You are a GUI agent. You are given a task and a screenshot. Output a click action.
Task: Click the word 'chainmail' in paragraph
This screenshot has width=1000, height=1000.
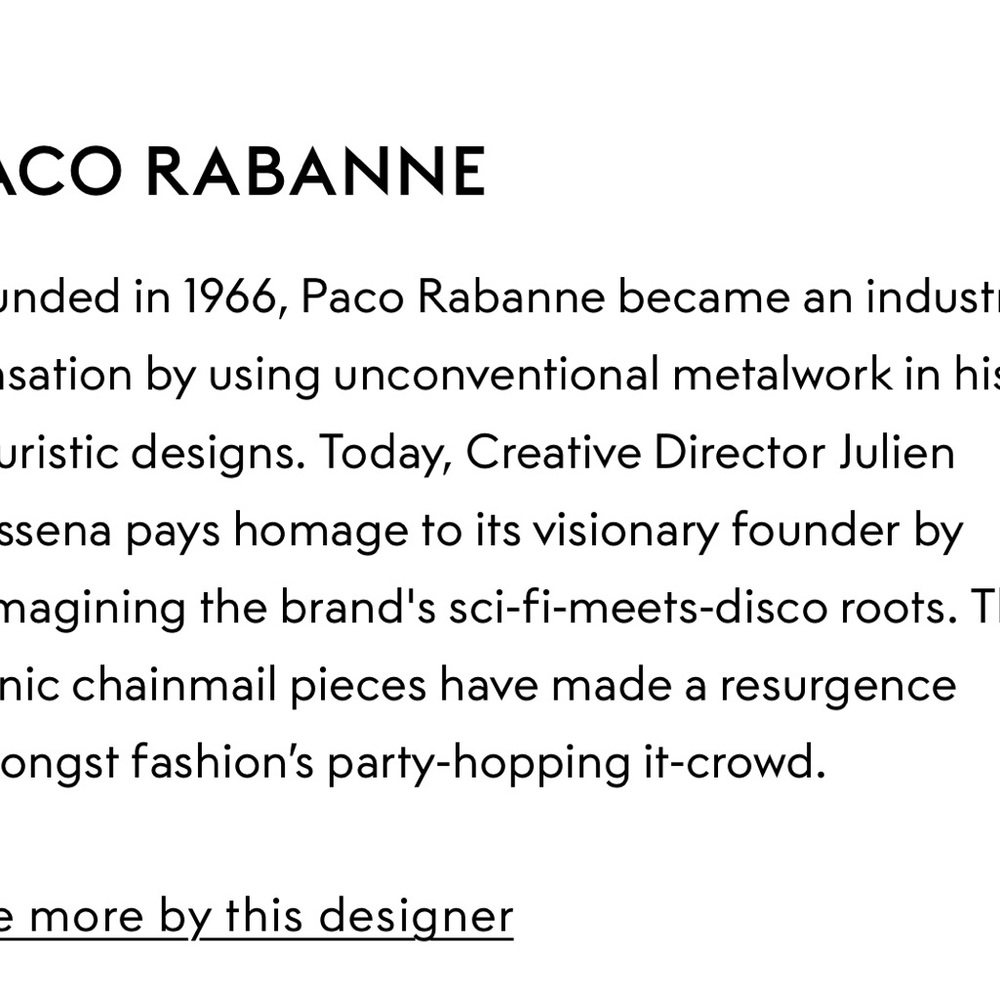pos(174,686)
